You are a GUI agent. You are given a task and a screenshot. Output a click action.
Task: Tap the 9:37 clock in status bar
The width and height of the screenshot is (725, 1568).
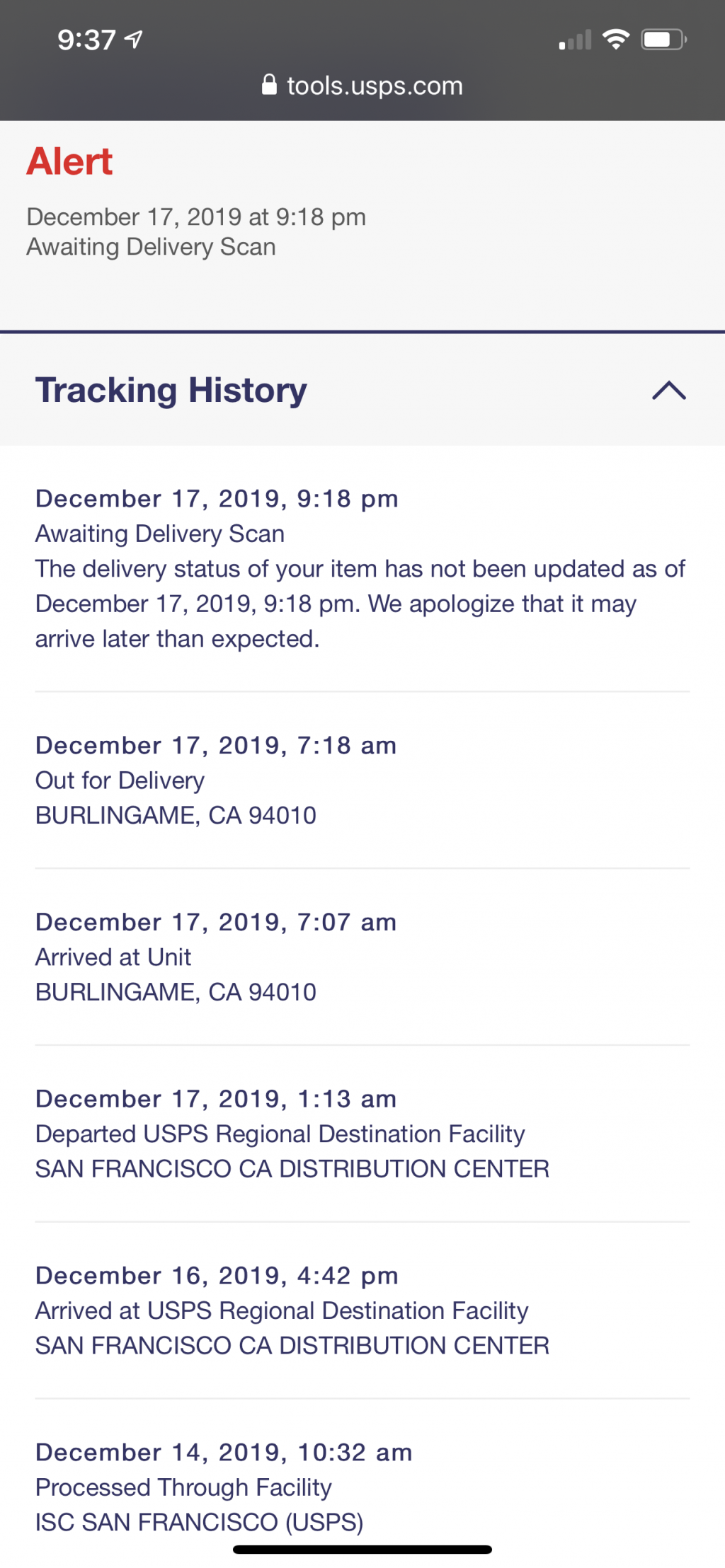click(x=86, y=40)
